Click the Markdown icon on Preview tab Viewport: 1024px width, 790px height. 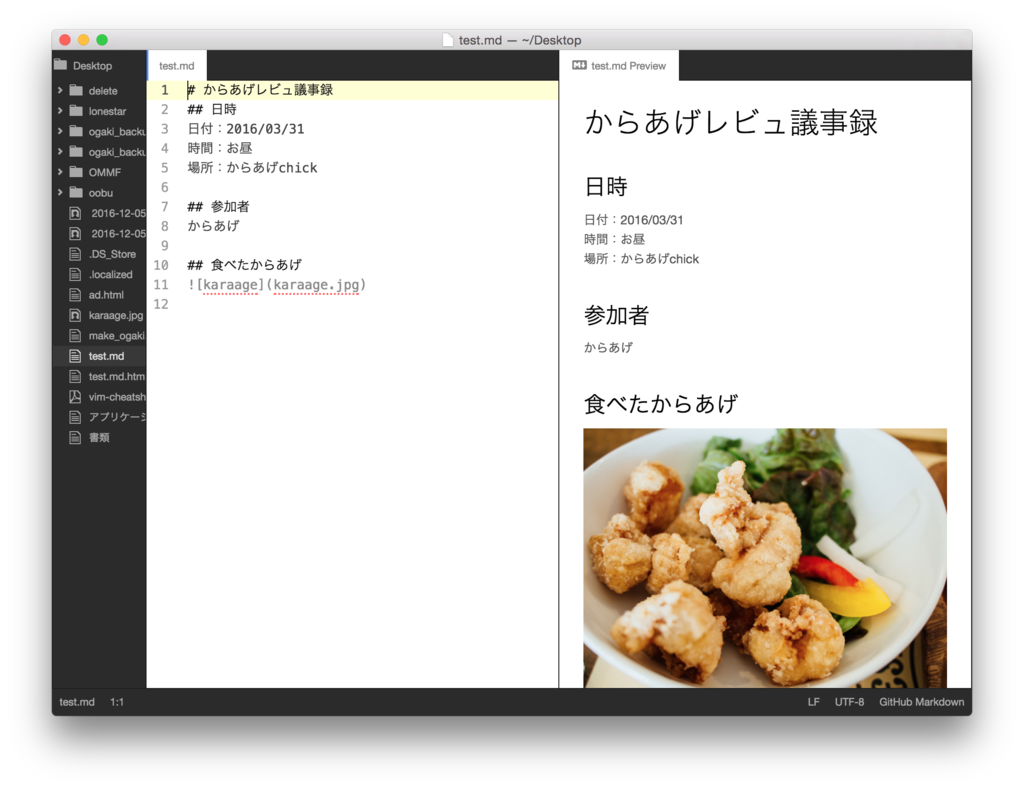(579, 65)
